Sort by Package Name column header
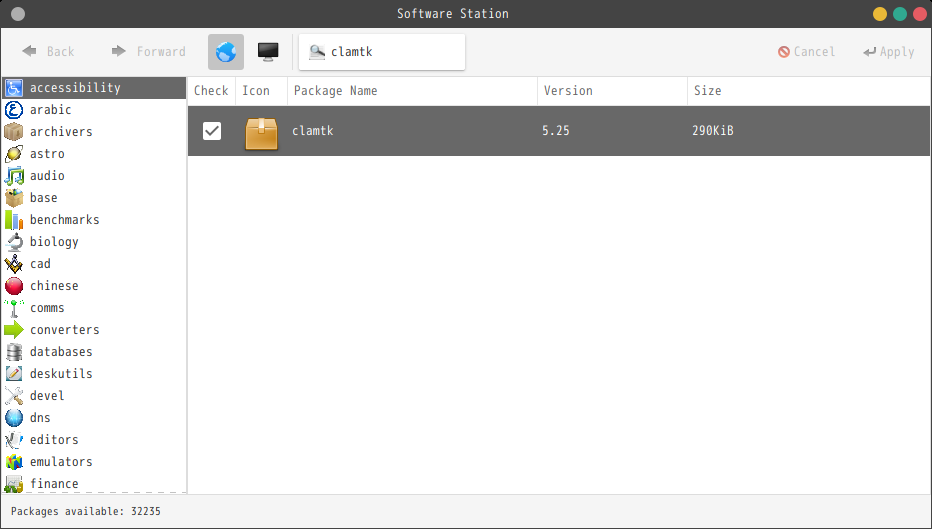 click(x=413, y=90)
